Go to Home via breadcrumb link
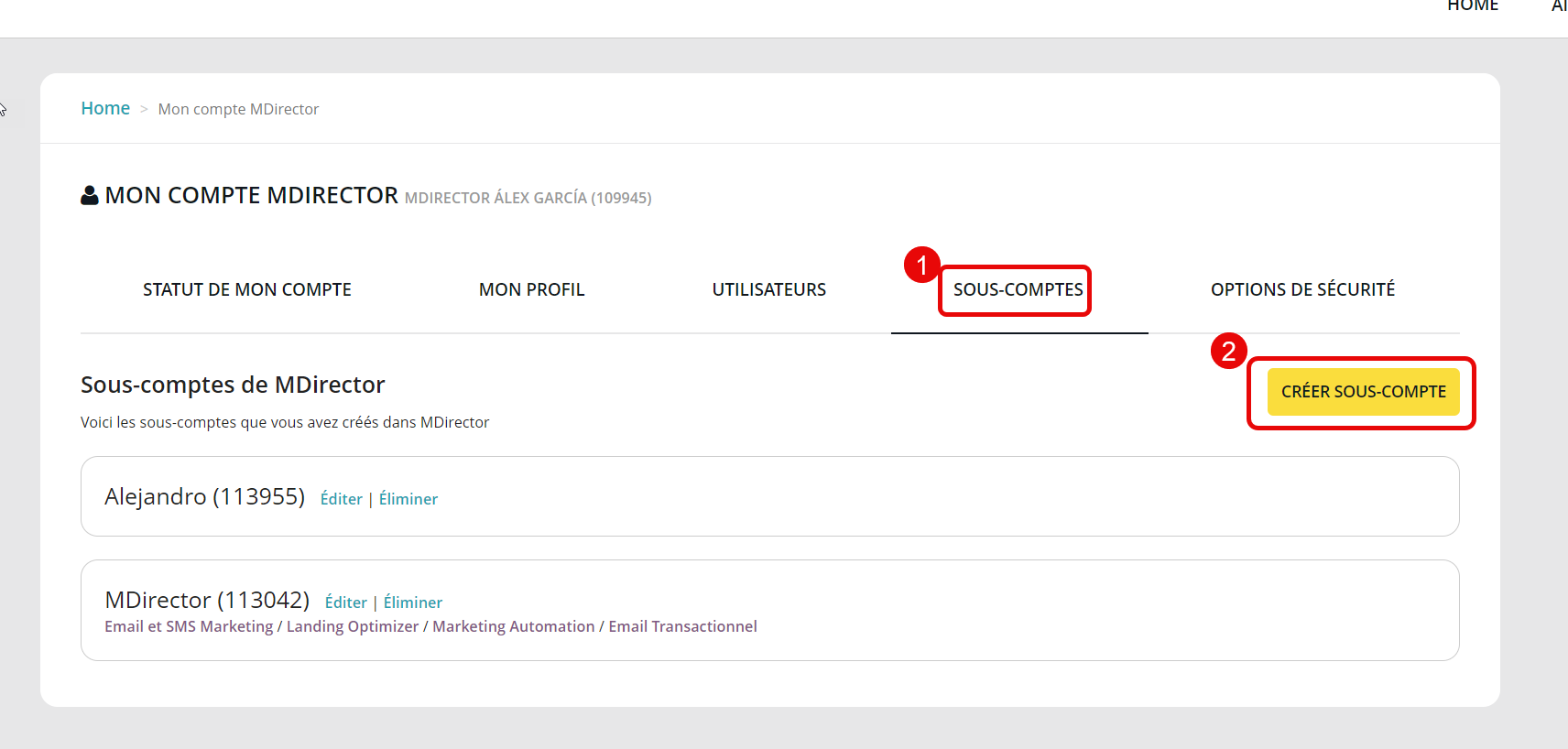The height and width of the screenshot is (749, 1568). coord(105,109)
